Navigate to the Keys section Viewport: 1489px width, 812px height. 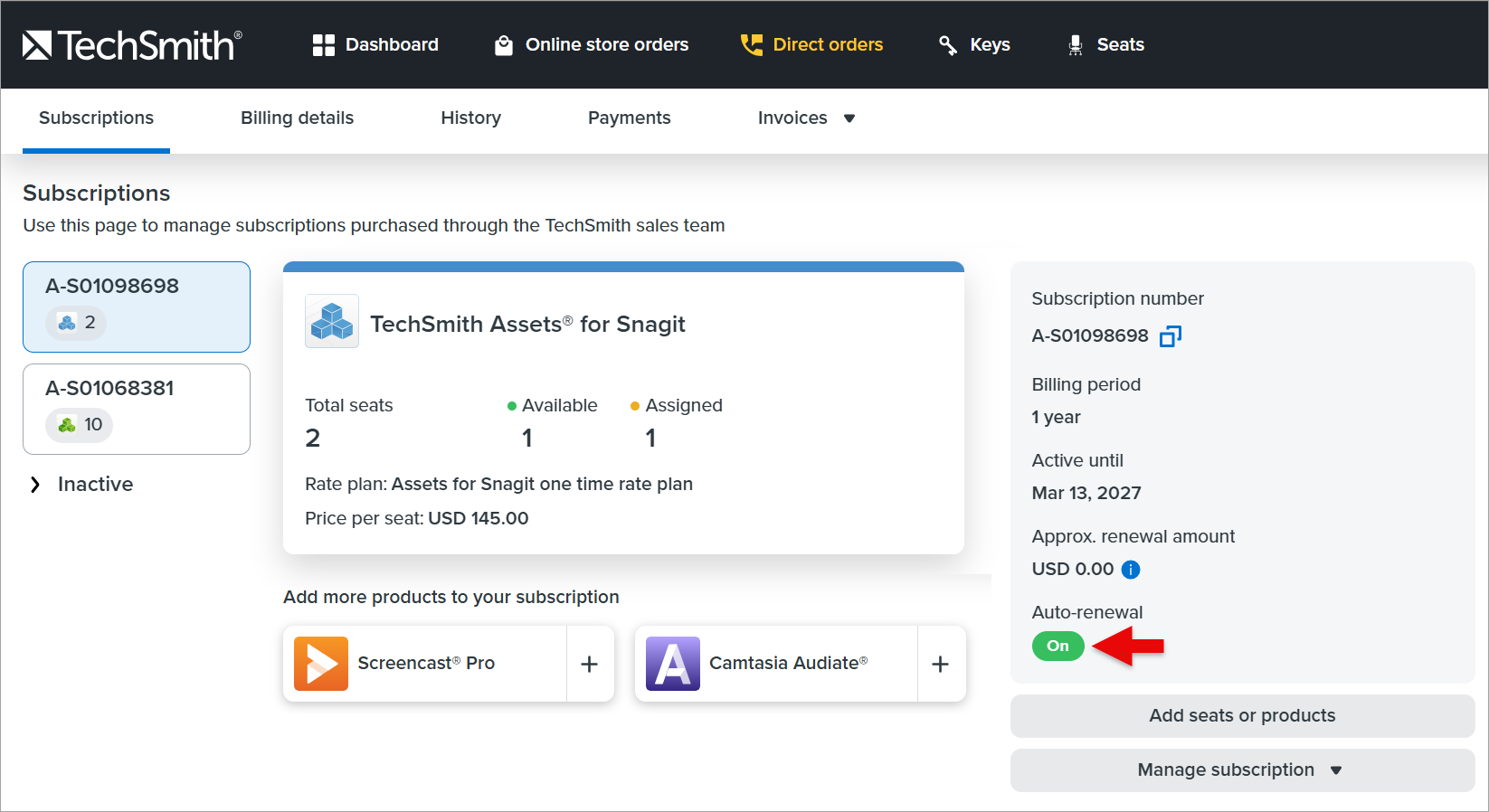coord(974,45)
